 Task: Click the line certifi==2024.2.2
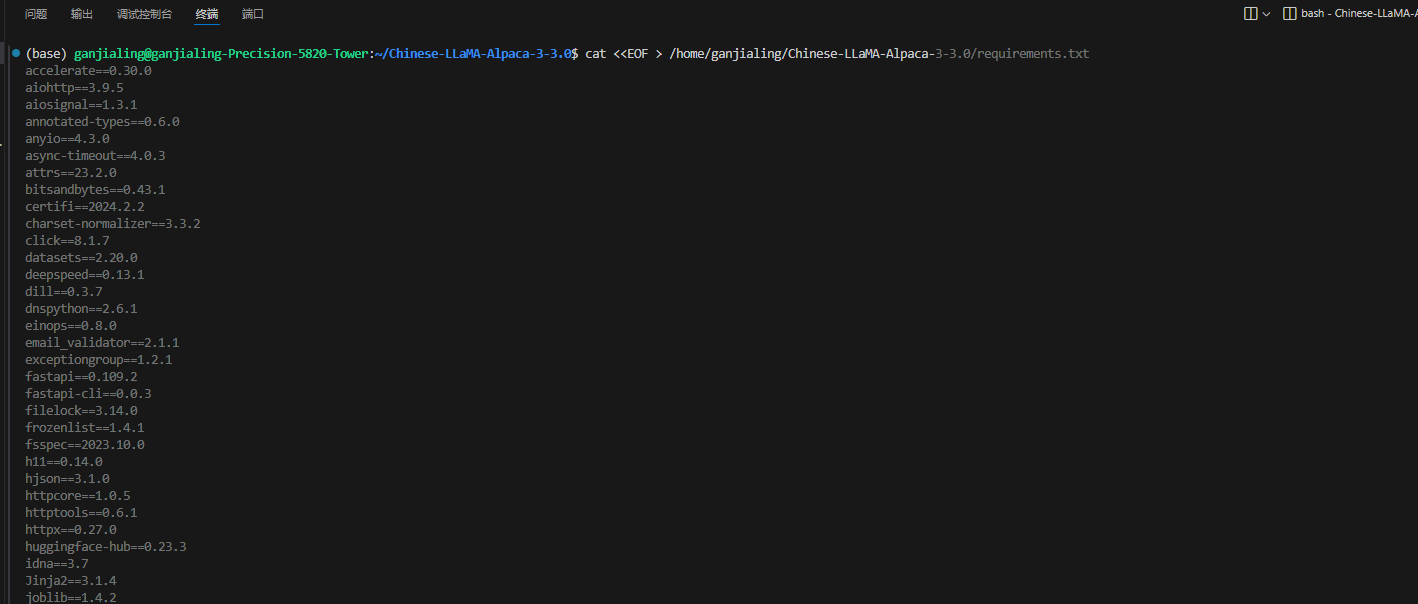85,207
